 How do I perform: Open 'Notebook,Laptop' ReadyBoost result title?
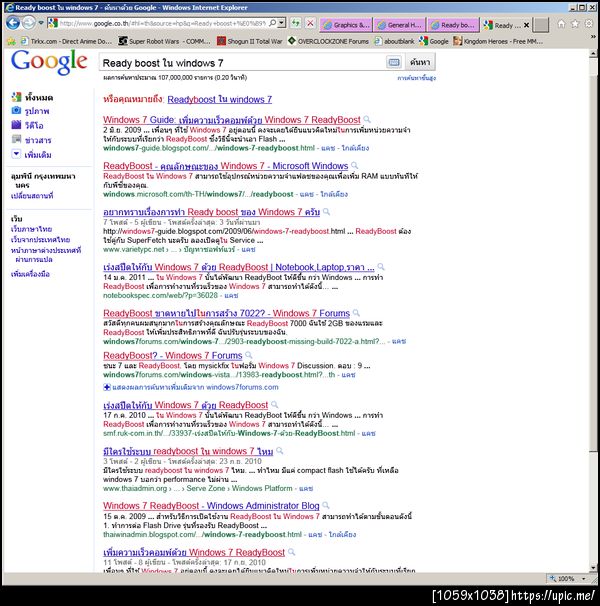tap(239, 267)
